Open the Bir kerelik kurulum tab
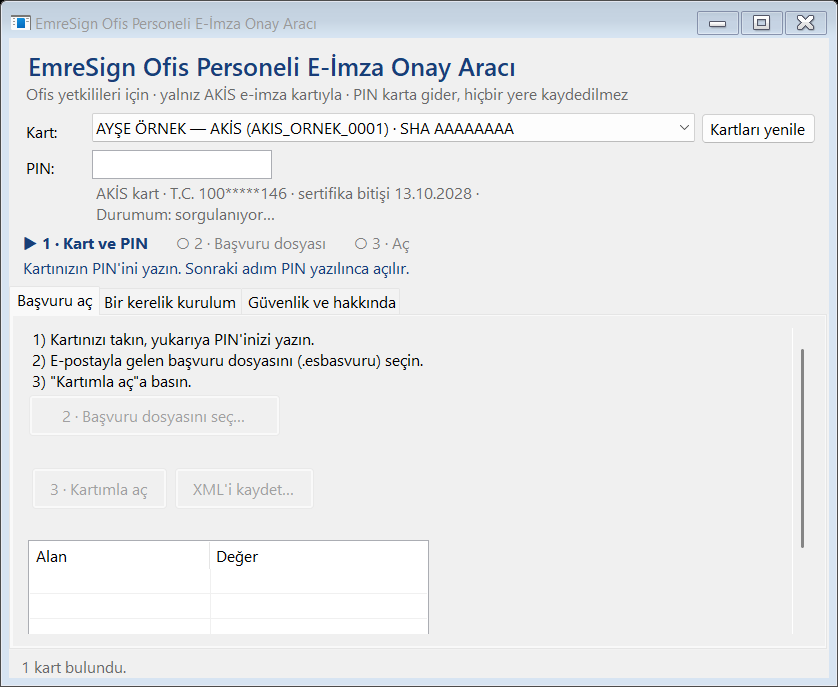Screen dimensions: 838x687 click(x=170, y=303)
